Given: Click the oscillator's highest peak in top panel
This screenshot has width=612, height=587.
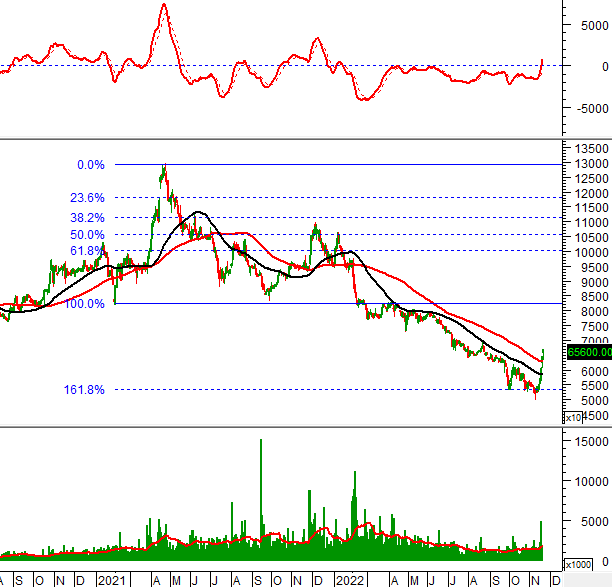Looking at the screenshot, I should (x=163, y=6).
